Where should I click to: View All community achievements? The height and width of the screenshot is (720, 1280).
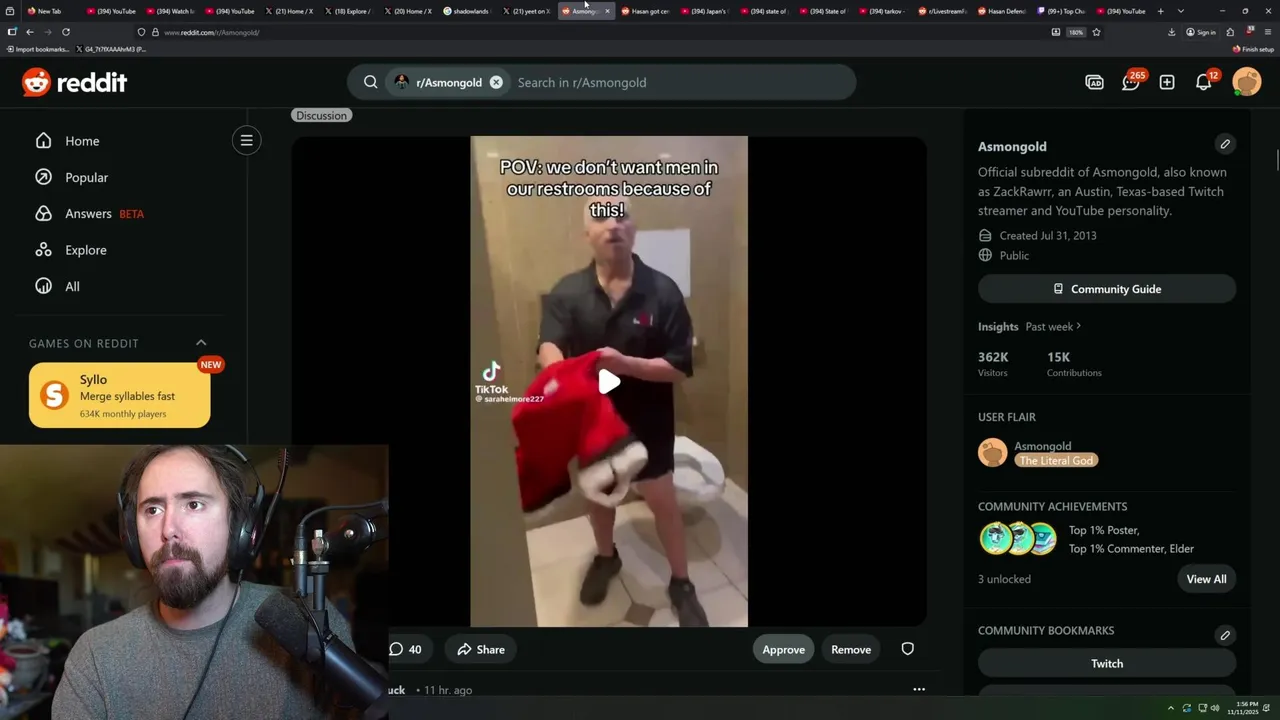(1206, 579)
